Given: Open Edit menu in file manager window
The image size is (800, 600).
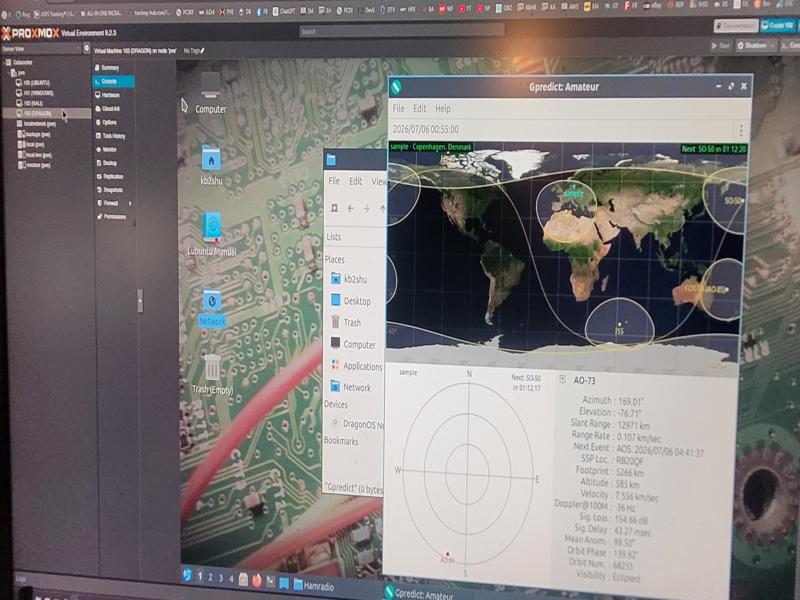Looking at the screenshot, I should click(x=356, y=181).
